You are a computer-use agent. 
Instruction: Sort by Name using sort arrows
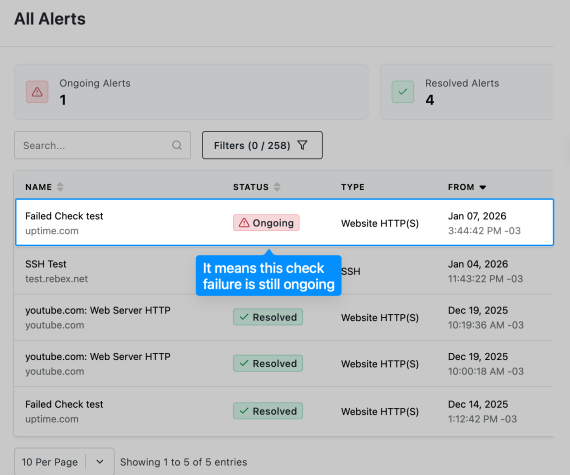[x=60, y=187]
